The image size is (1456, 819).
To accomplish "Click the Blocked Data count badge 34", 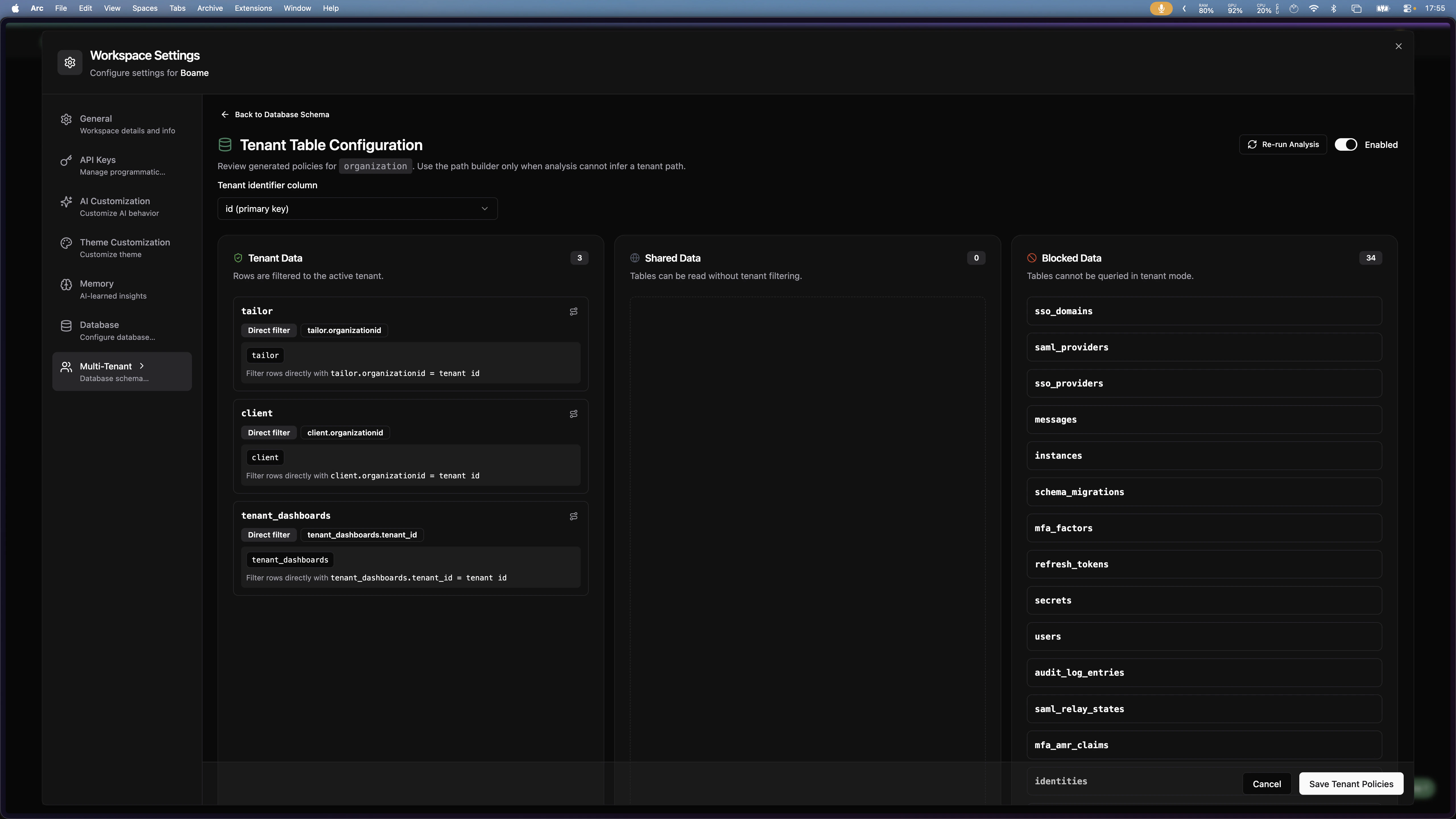I will (1371, 258).
